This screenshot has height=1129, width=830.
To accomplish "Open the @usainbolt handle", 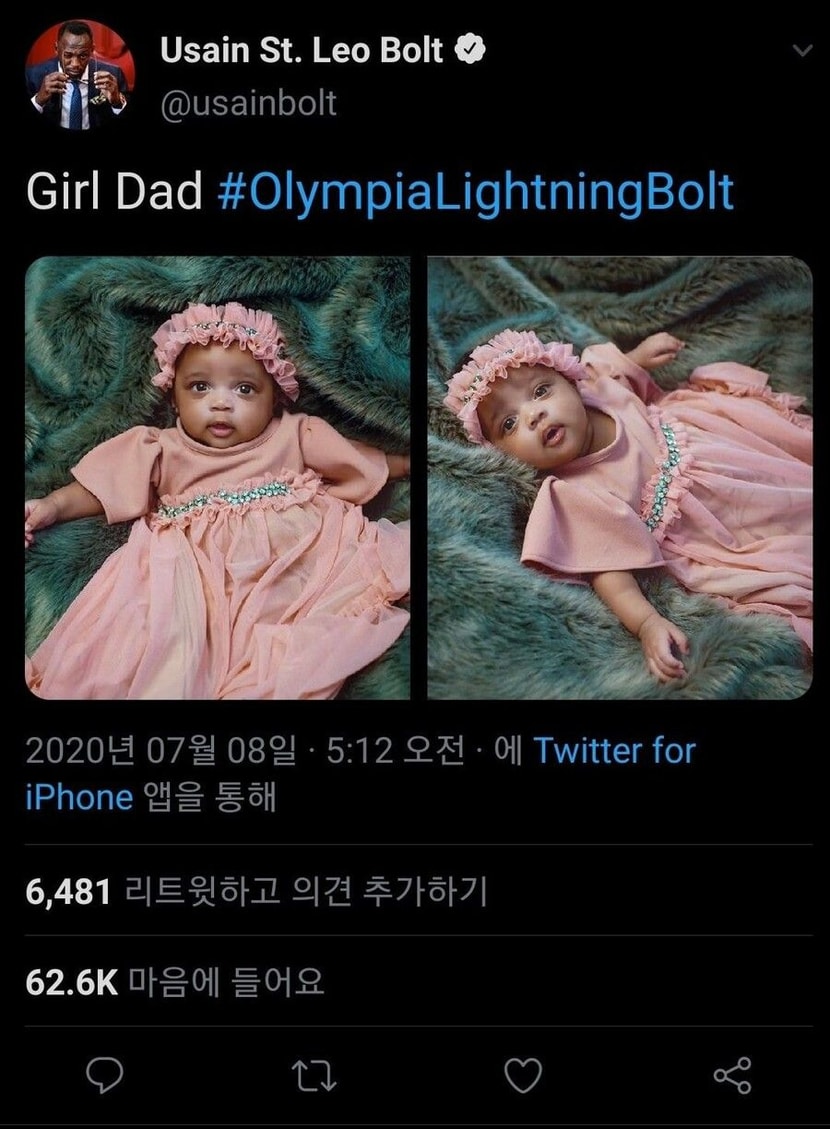I will (x=248, y=104).
